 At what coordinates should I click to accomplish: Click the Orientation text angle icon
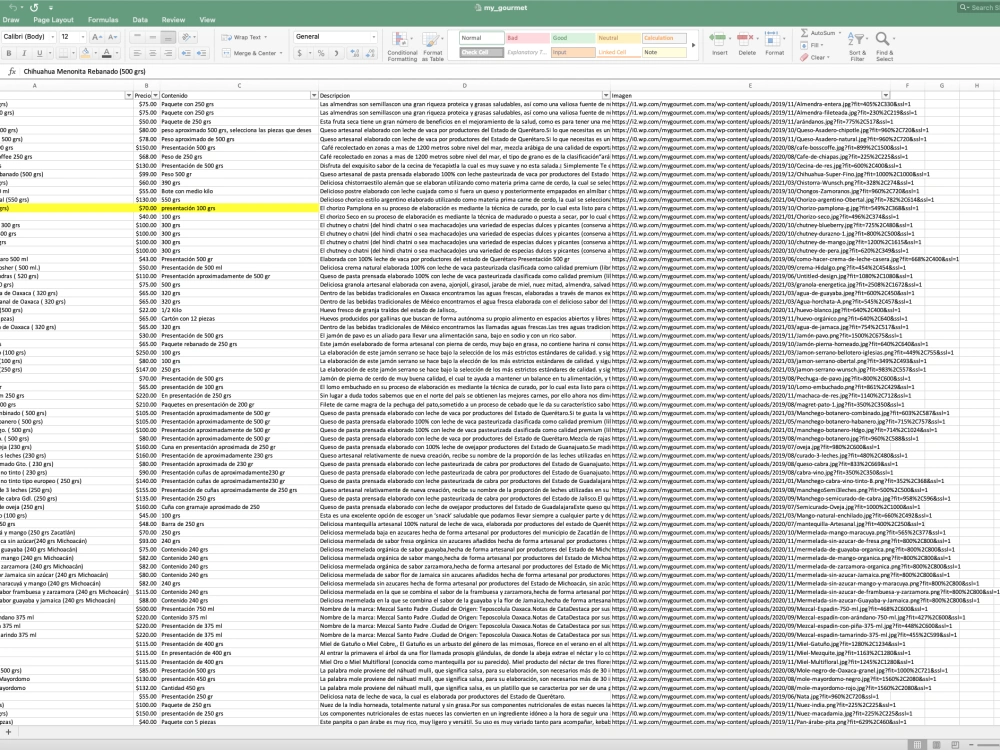pyautogui.click(x=187, y=37)
